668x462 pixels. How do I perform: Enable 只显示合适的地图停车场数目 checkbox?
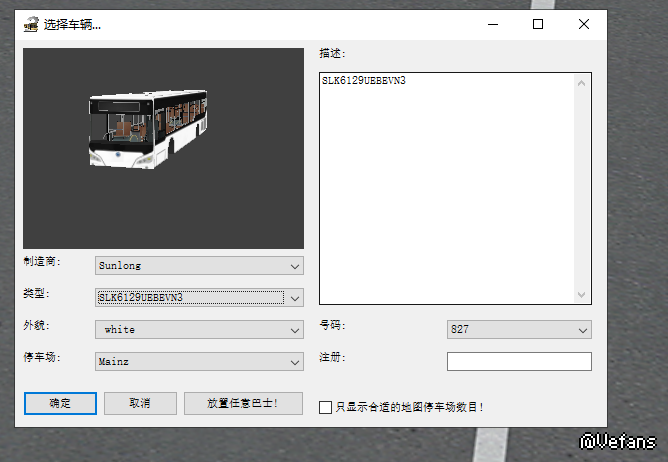325,407
